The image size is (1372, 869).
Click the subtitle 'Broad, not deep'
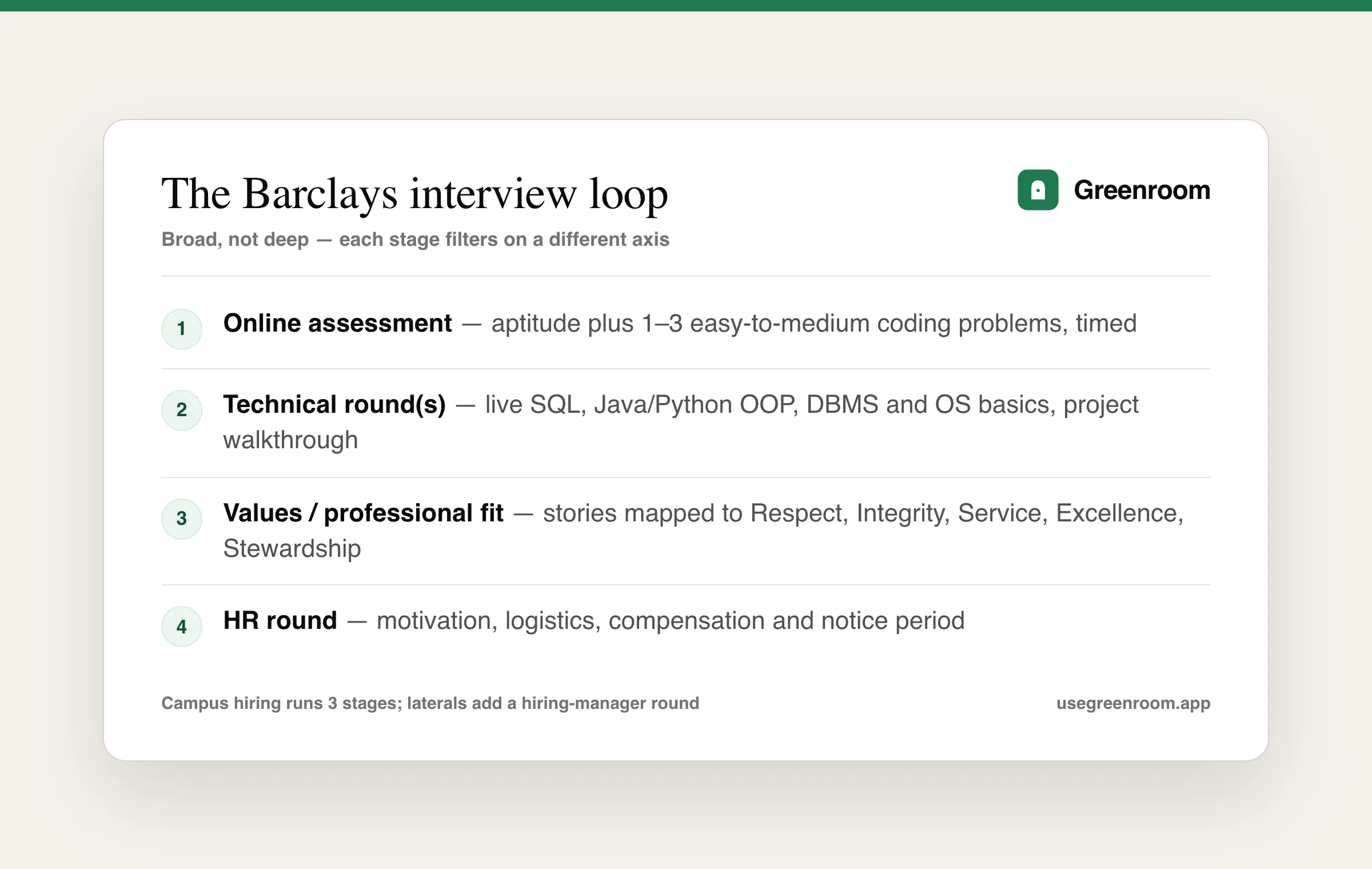[x=235, y=239]
